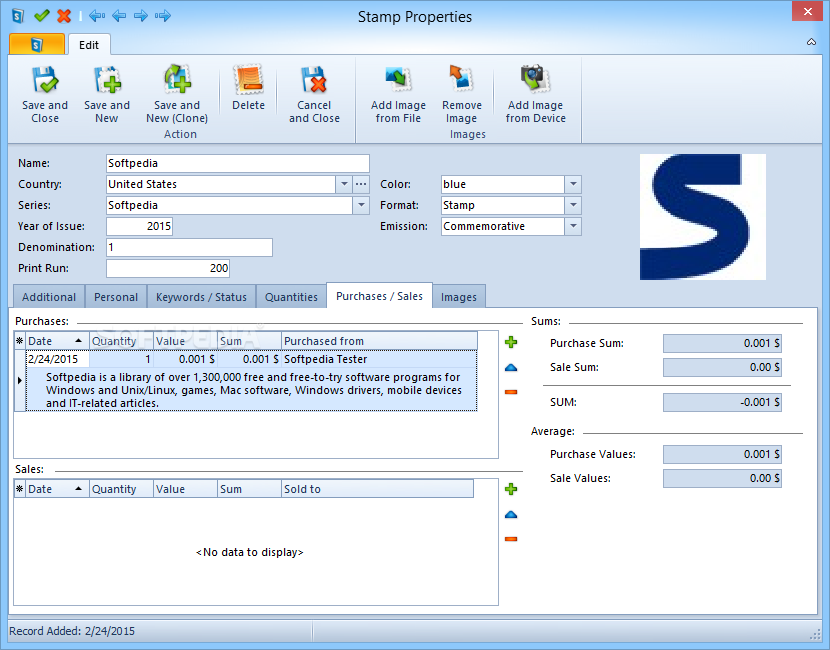Click purchases grid asterisk column chooser
Screen dimensions: 830x650
[20, 341]
